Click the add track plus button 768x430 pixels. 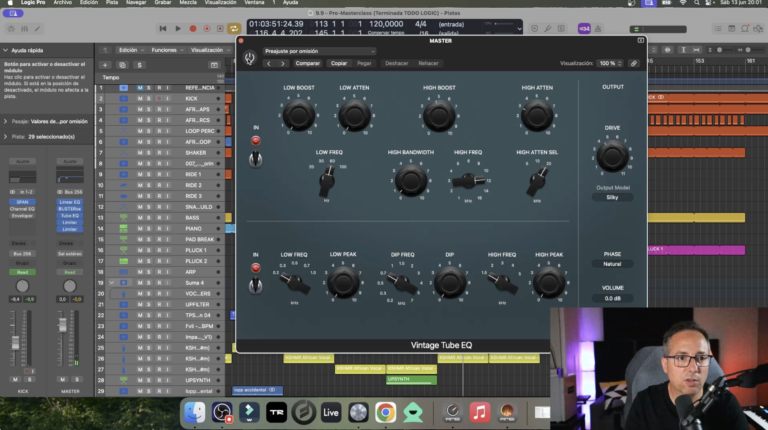tap(105, 65)
